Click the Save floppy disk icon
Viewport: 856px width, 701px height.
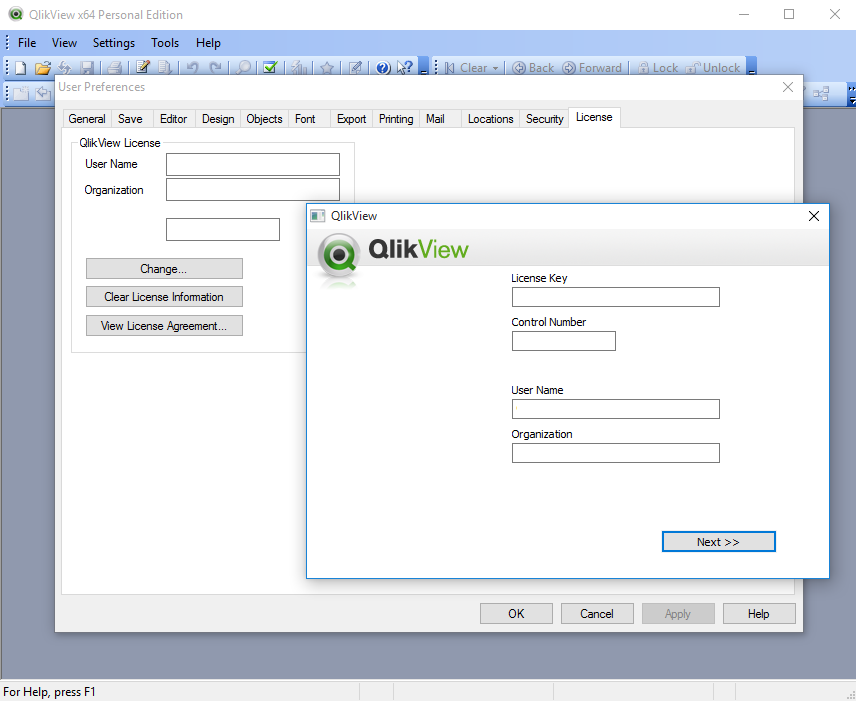pos(87,68)
